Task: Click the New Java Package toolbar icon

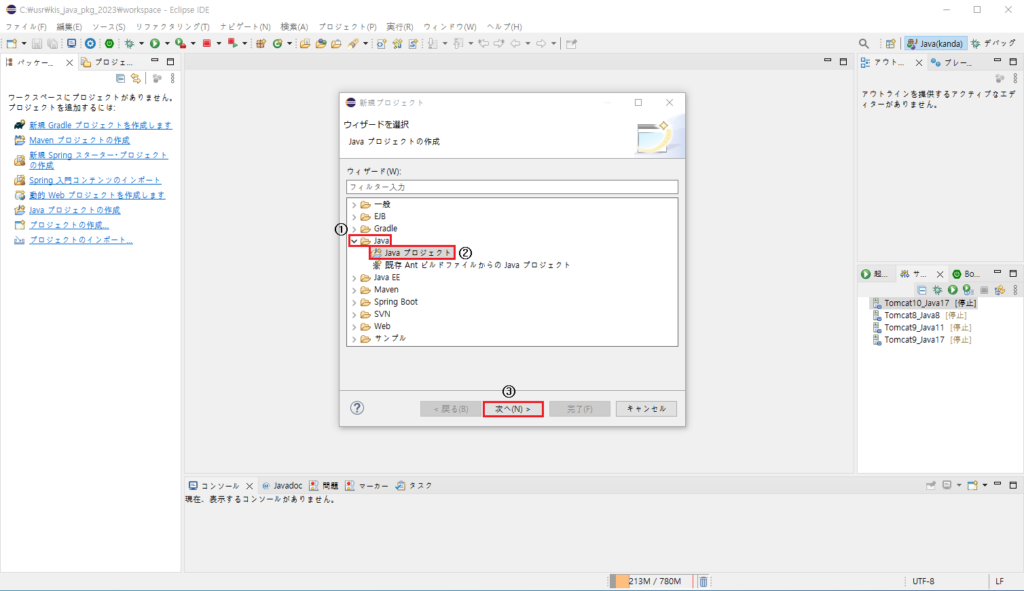Action: (x=261, y=44)
